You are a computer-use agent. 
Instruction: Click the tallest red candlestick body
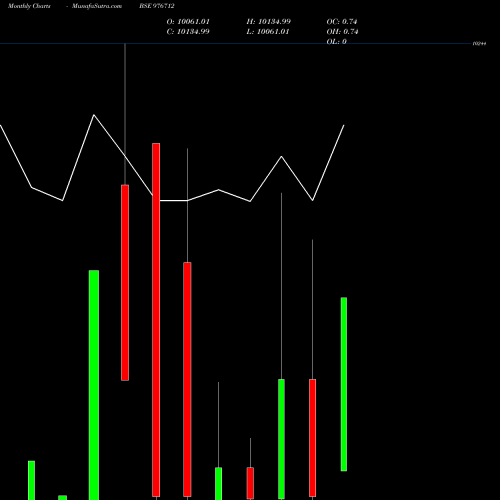point(156,320)
